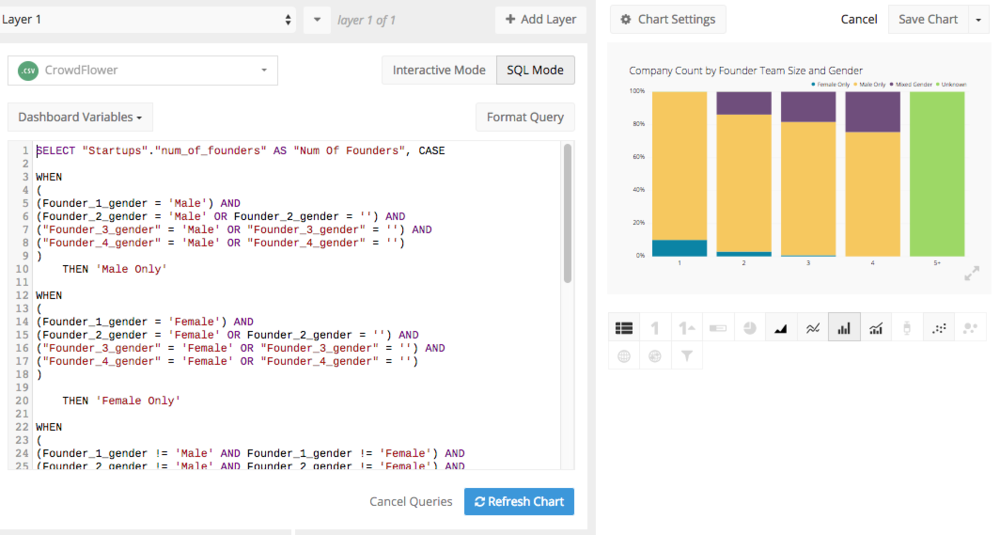Select the bar-line combo chart type
The width and height of the screenshot is (1000, 535).
click(876, 328)
